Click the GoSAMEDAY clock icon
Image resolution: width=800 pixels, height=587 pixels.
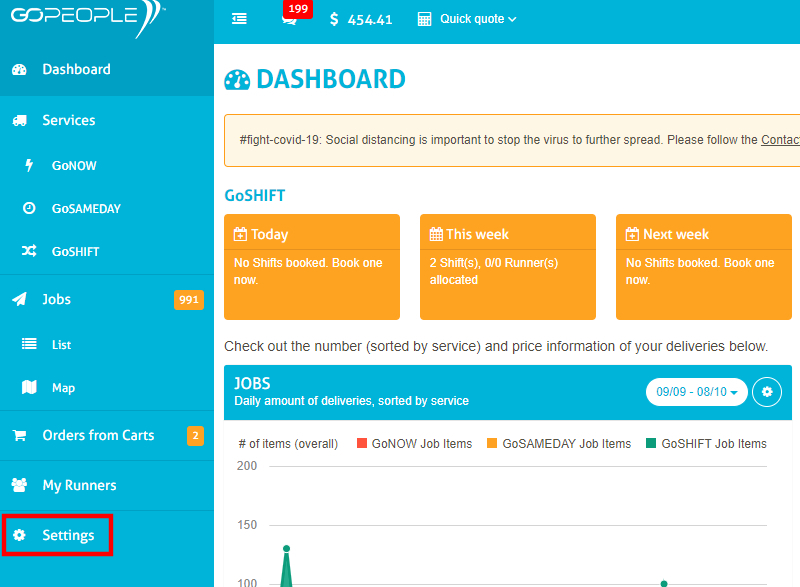click(x=29, y=208)
